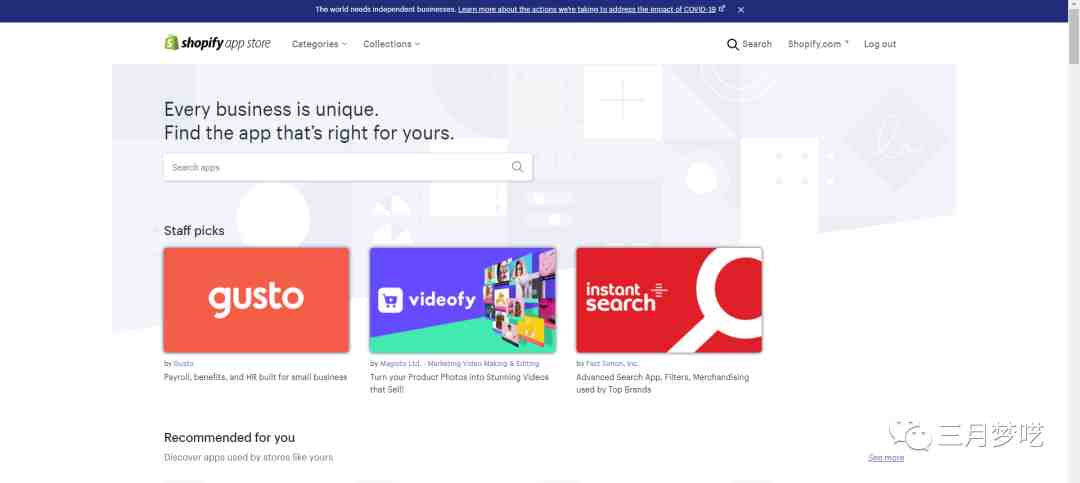This screenshot has height=483, width=1080.
Task: Click the Staff picks heading
Action: click(194, 231)
